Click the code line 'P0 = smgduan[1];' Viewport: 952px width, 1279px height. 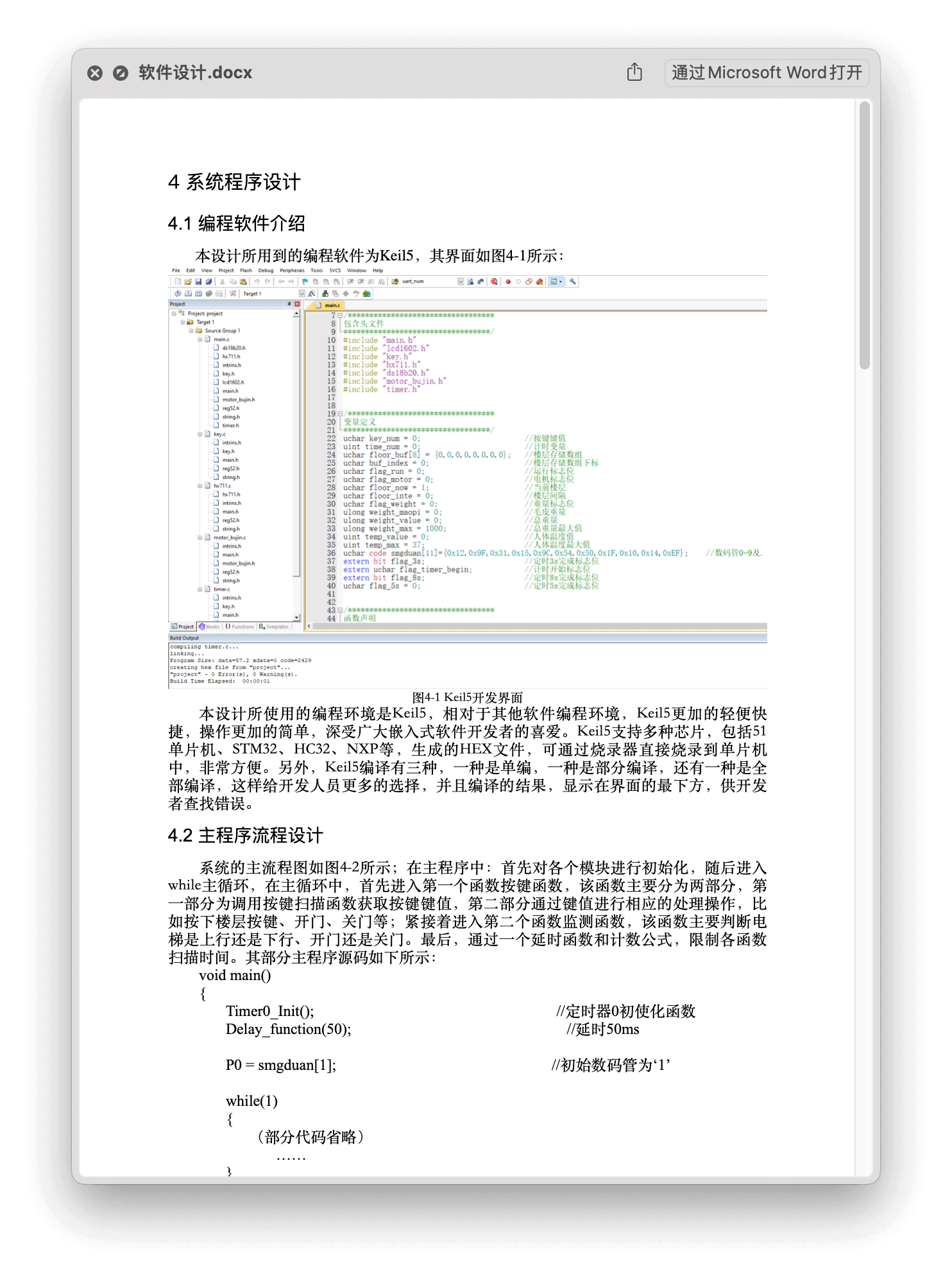point(280,1065)
